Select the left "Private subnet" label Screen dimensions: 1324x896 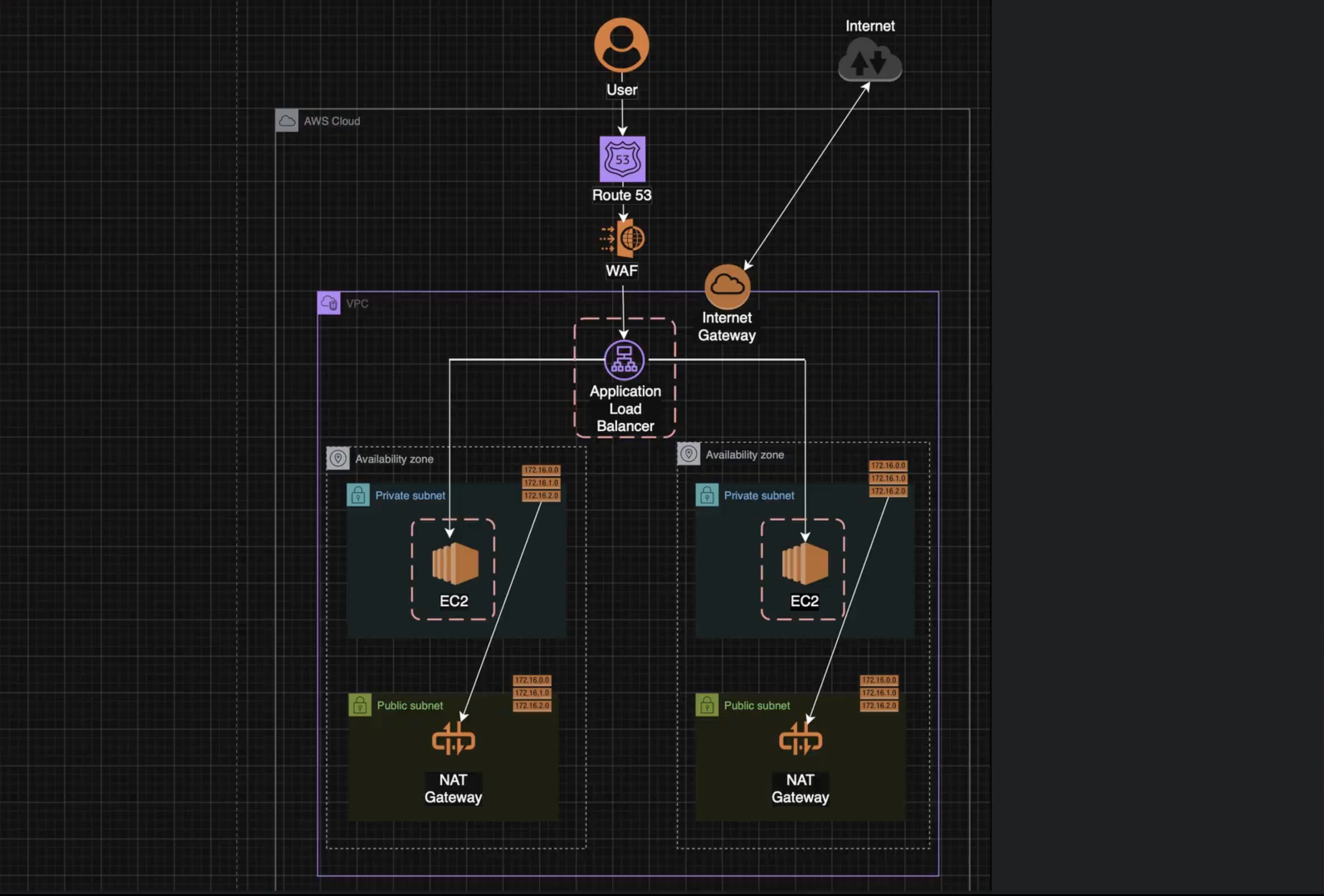410,495
